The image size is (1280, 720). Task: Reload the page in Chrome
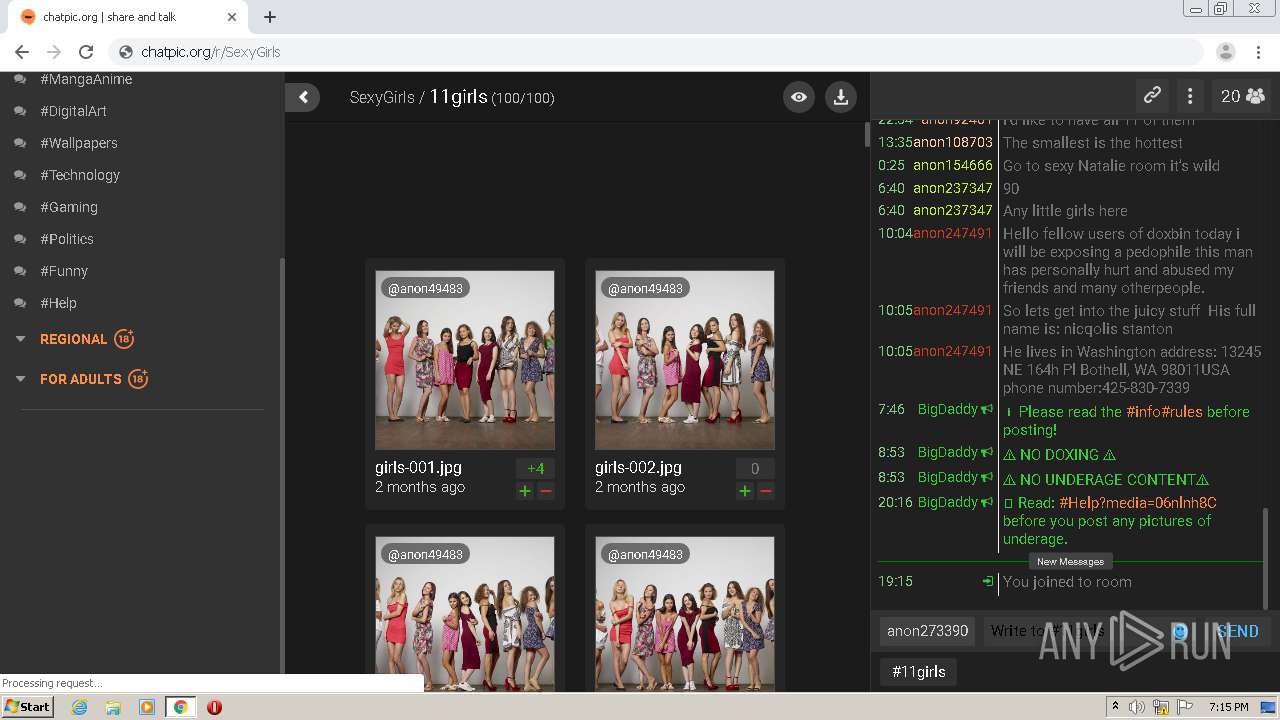[x=86, y=52]
